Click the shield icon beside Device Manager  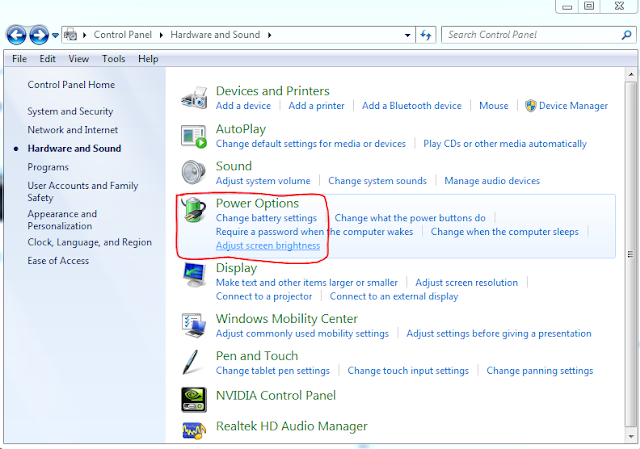[x=530, y=106]
